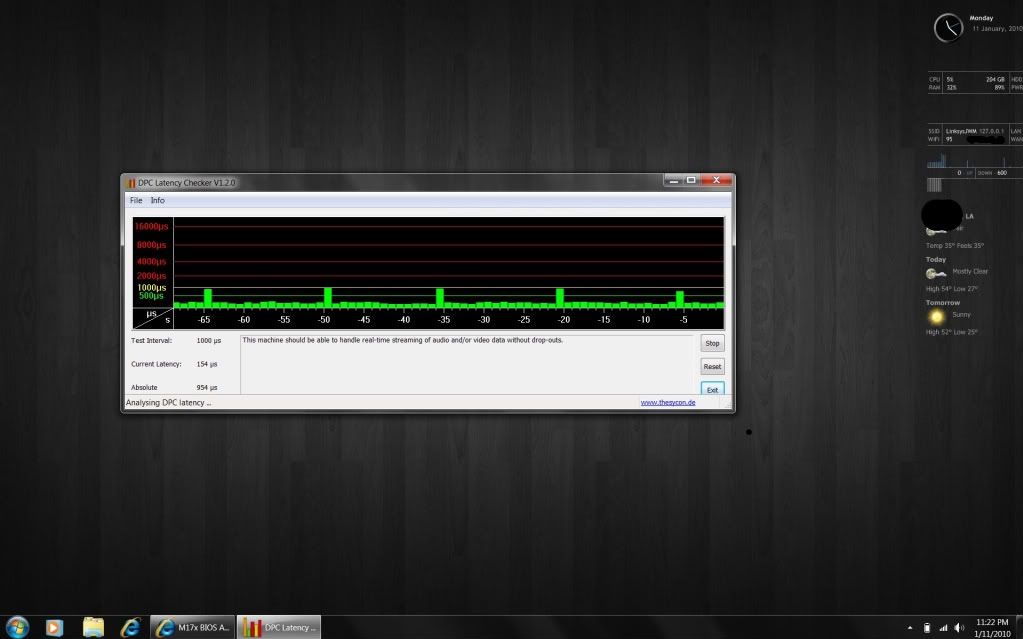Click the tall latency bar near -35 seconds
This screenshot has height=639, width=1023.
click(440, 298)
